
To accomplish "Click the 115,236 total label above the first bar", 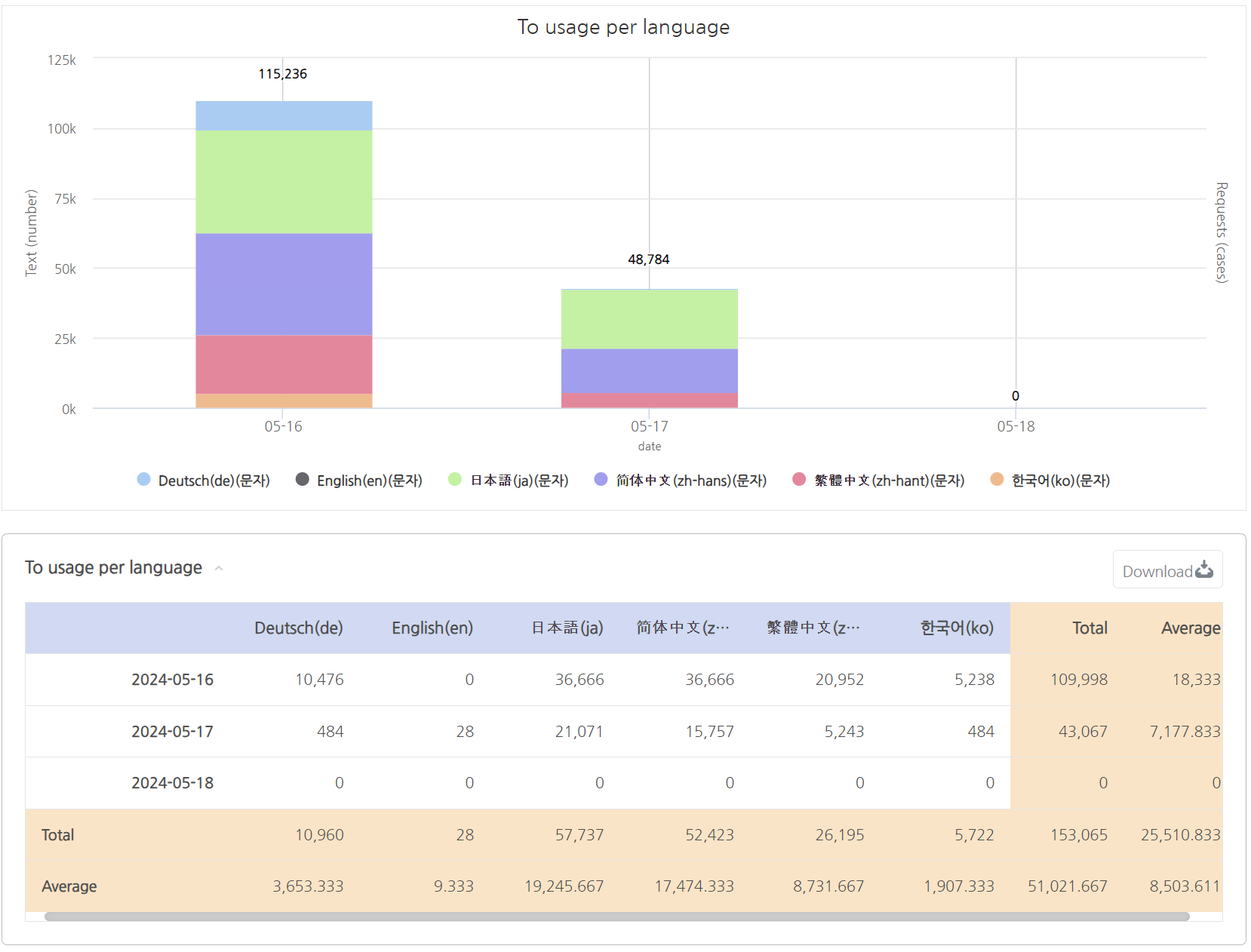I will click(x=283, y=74).
